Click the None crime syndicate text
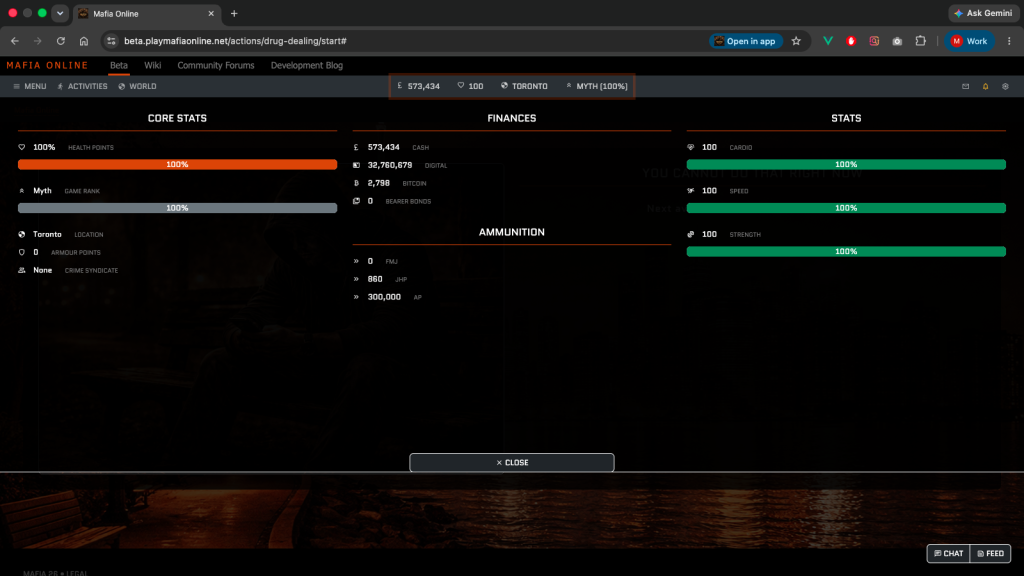1024x576 pixels. pos(42,270)
